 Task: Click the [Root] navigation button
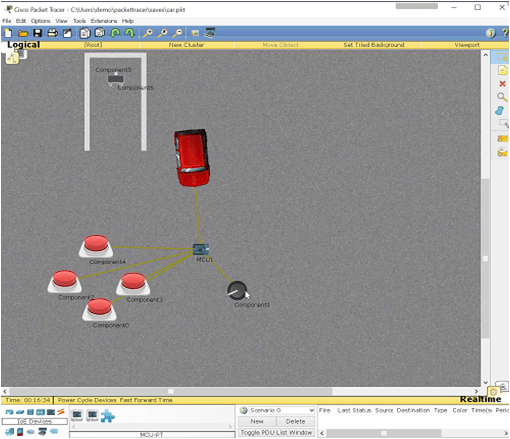(93, 45)
